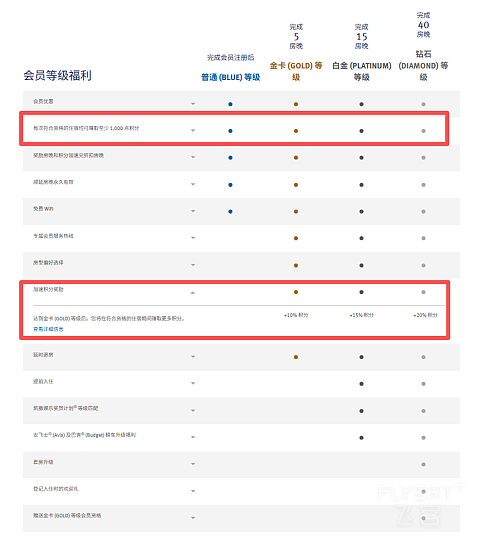This screenshot has width=480, height=542.
Task: Click the 完成 5 房晚 requirement text
Action: (296, 36)
